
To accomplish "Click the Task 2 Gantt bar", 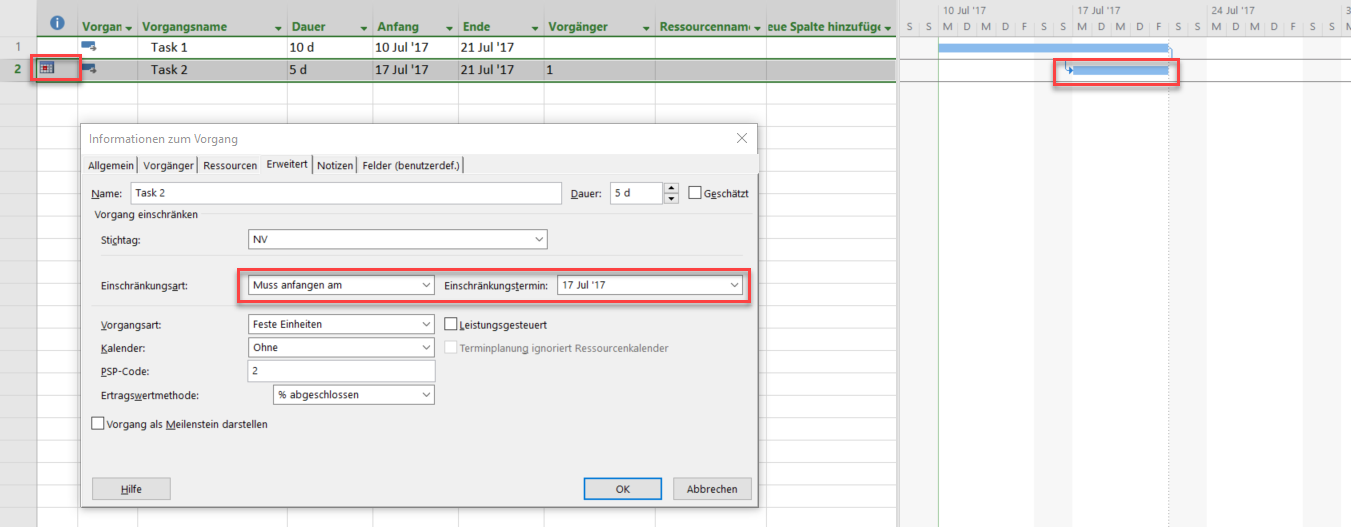I will (1120, 70).
